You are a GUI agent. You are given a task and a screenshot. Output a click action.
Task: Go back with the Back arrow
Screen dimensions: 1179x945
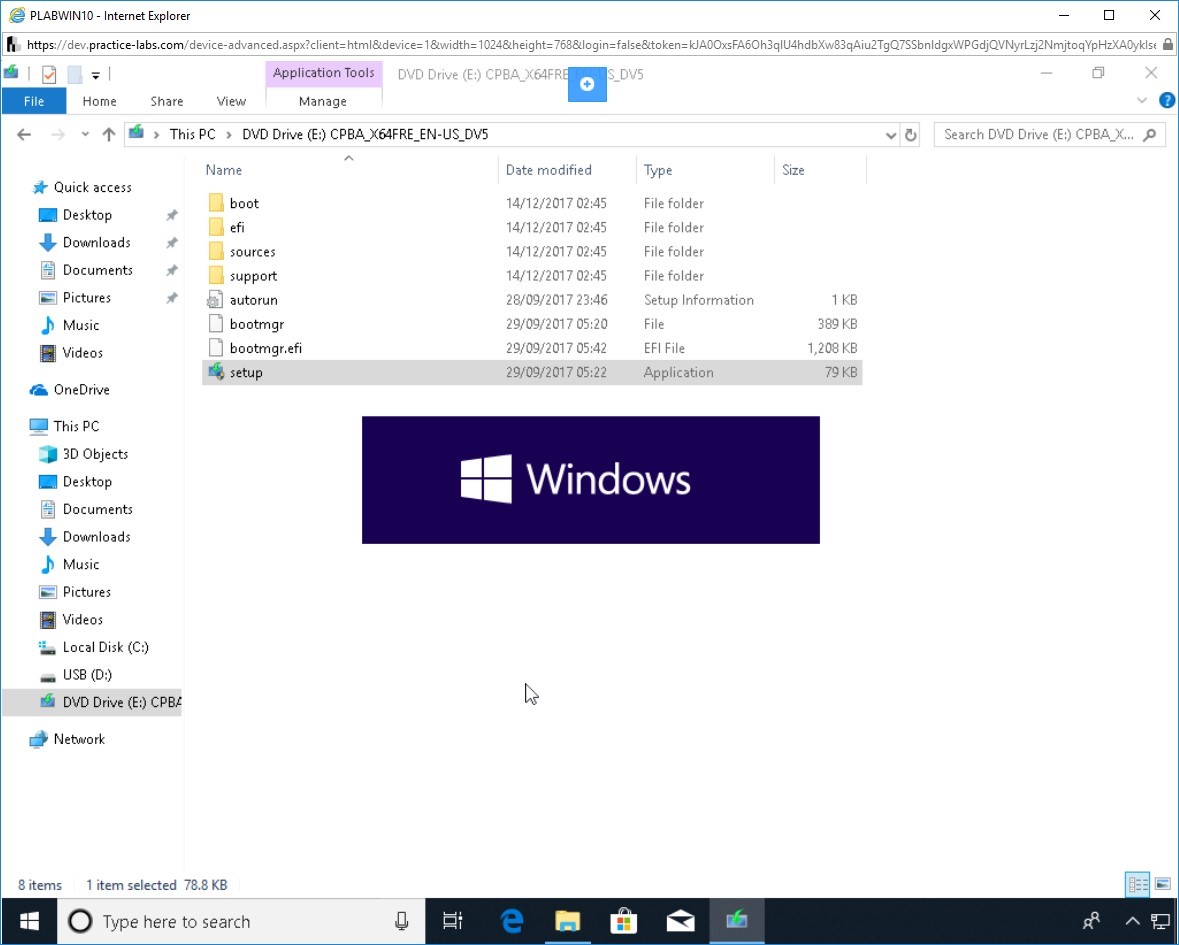[x=24, y=135]
